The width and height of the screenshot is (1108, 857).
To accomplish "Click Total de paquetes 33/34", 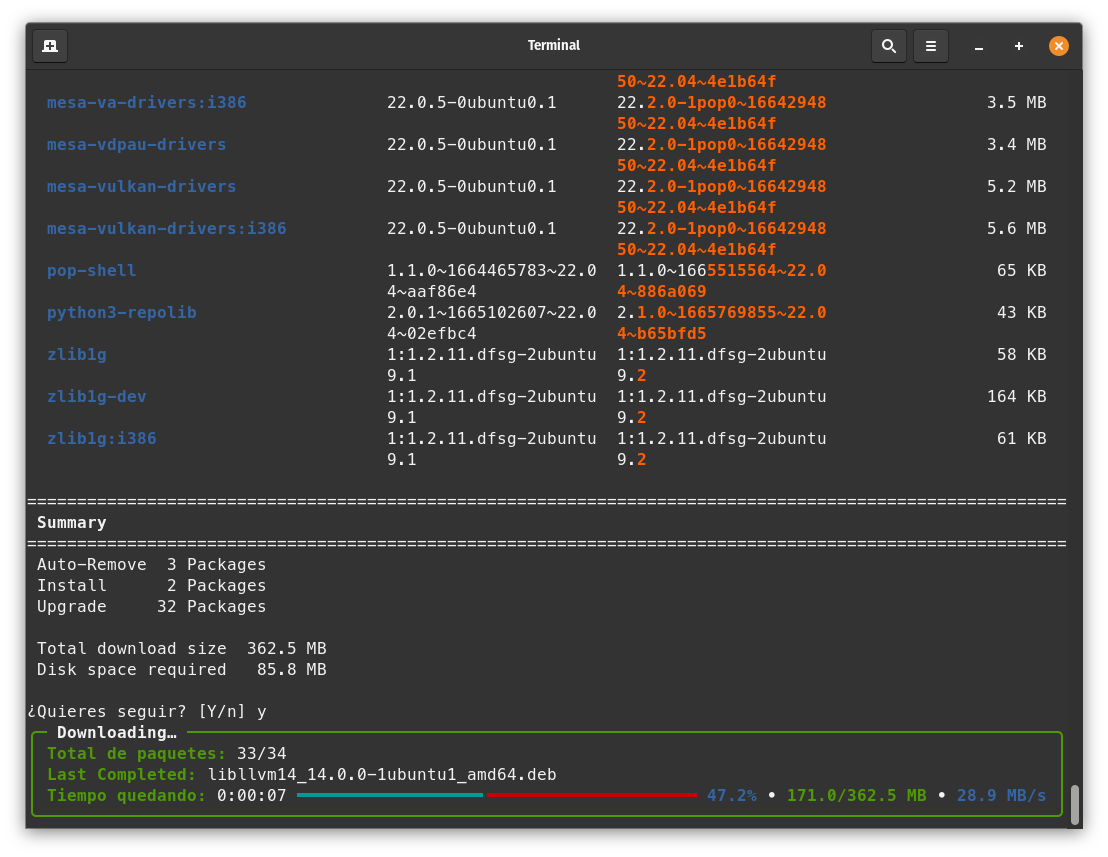I will click(x=166, y=754).
